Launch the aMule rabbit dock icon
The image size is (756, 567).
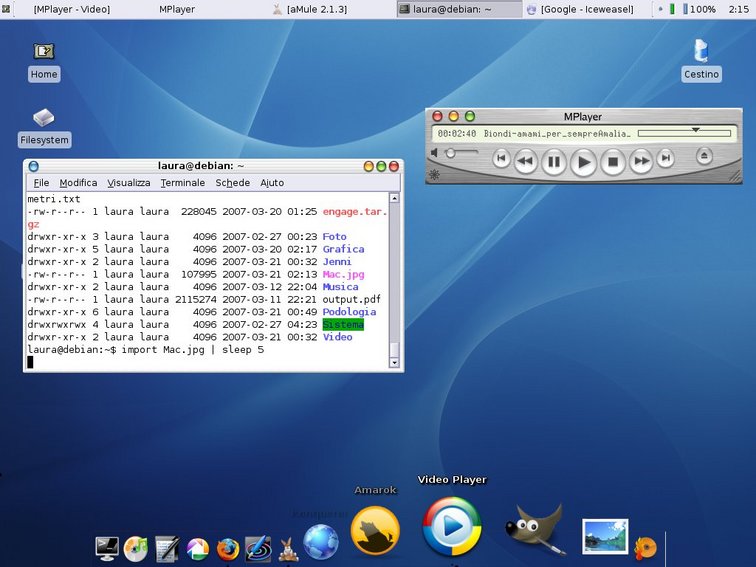tap(287, 550)
